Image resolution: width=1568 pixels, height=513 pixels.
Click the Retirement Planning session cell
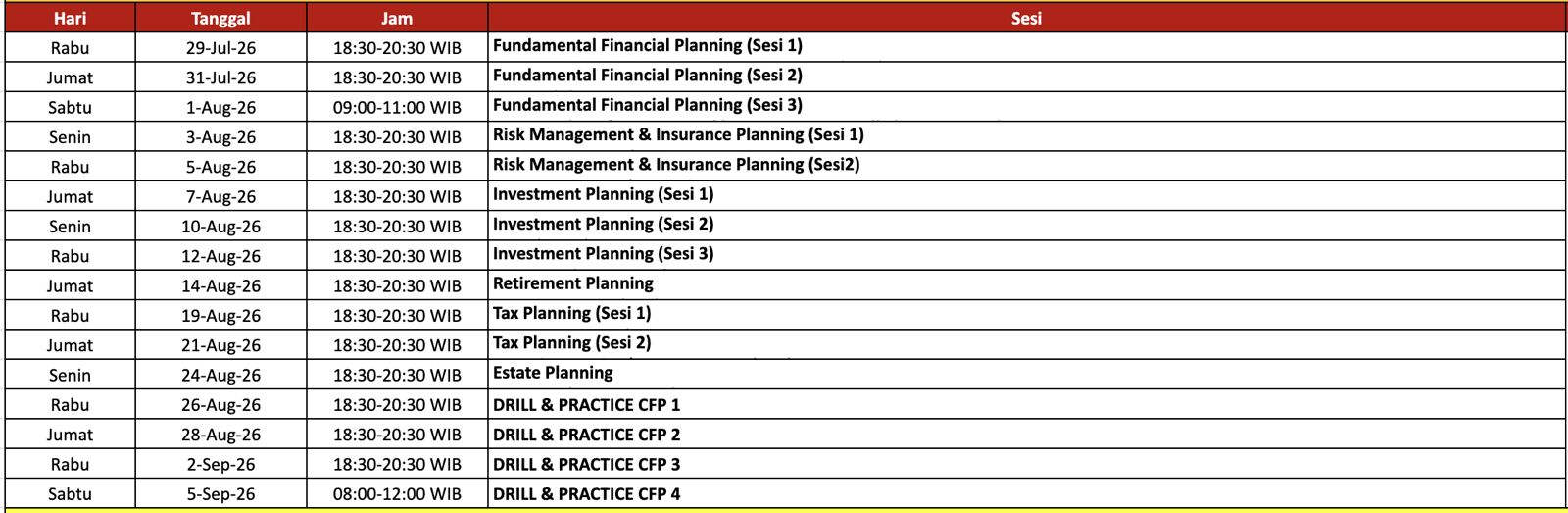pos(1026,285)
